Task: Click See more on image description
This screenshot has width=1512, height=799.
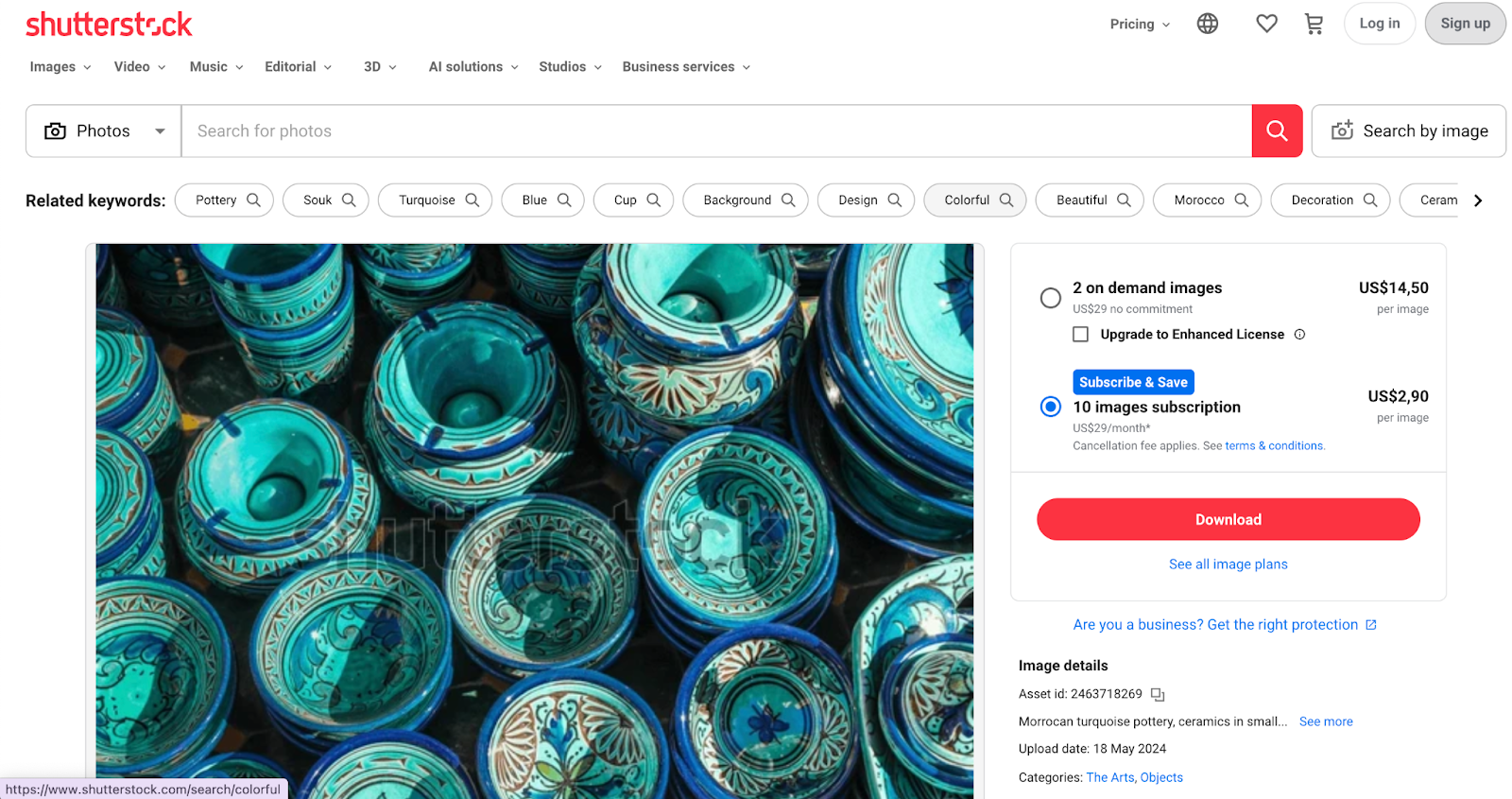Action: pos(1326,721)
